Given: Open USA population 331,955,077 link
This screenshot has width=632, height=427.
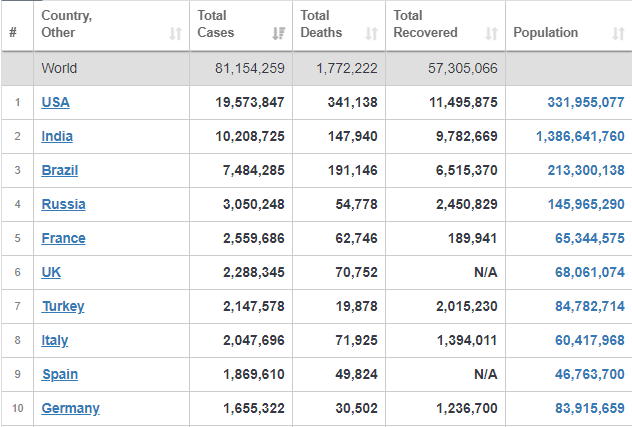Looking at the screenshot, I should (586, 102).
